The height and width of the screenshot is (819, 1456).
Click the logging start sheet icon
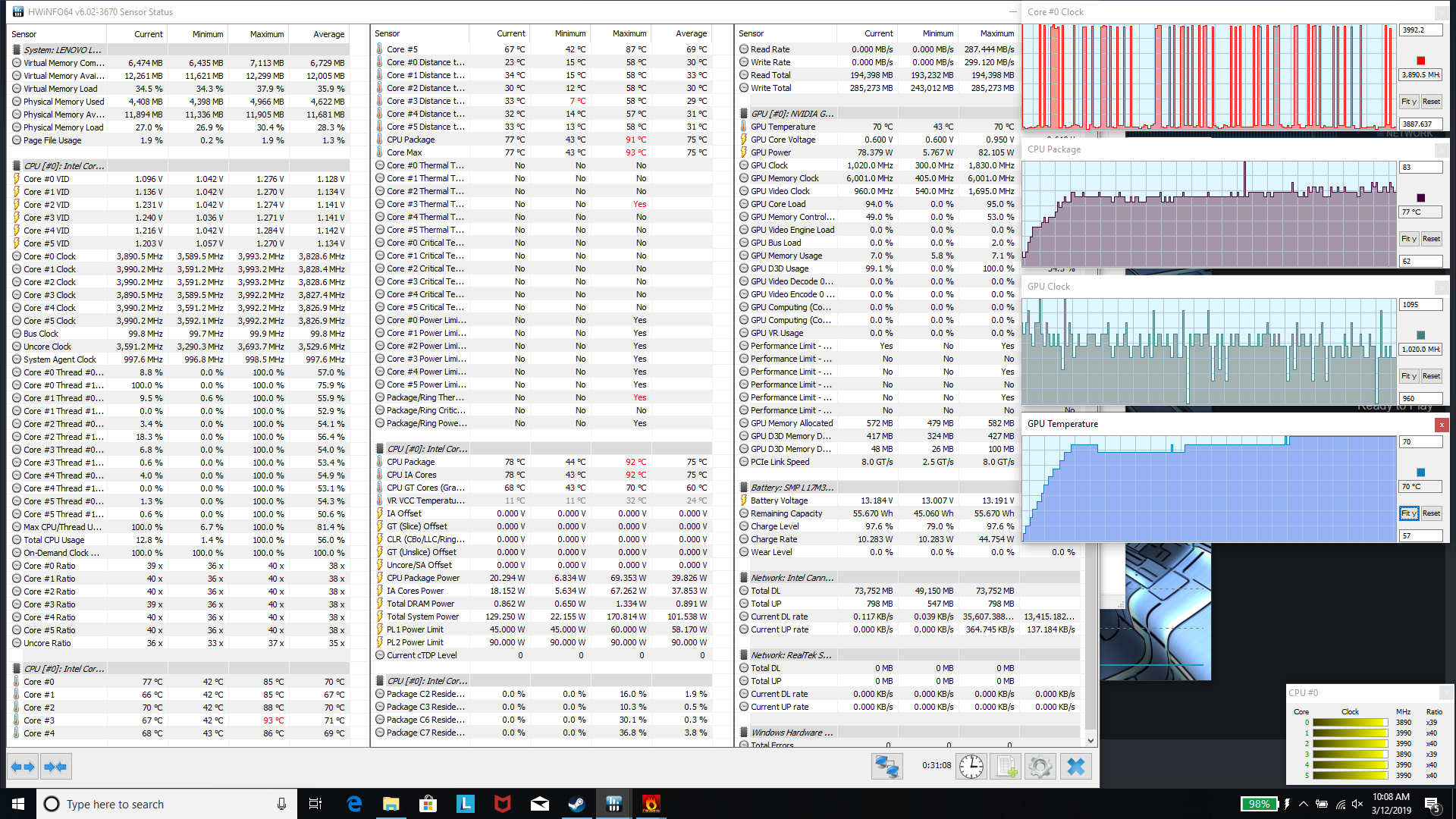coord(1006,767)
